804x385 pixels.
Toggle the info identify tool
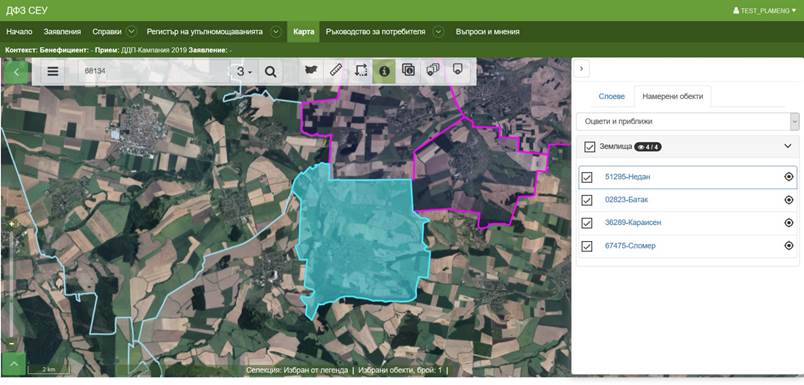[384, 70]
